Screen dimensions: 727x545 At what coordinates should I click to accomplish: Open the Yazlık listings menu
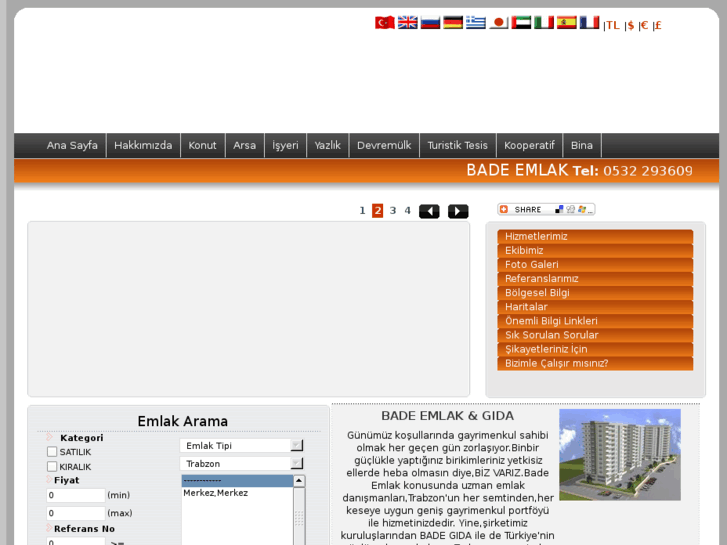coord(327,146)
